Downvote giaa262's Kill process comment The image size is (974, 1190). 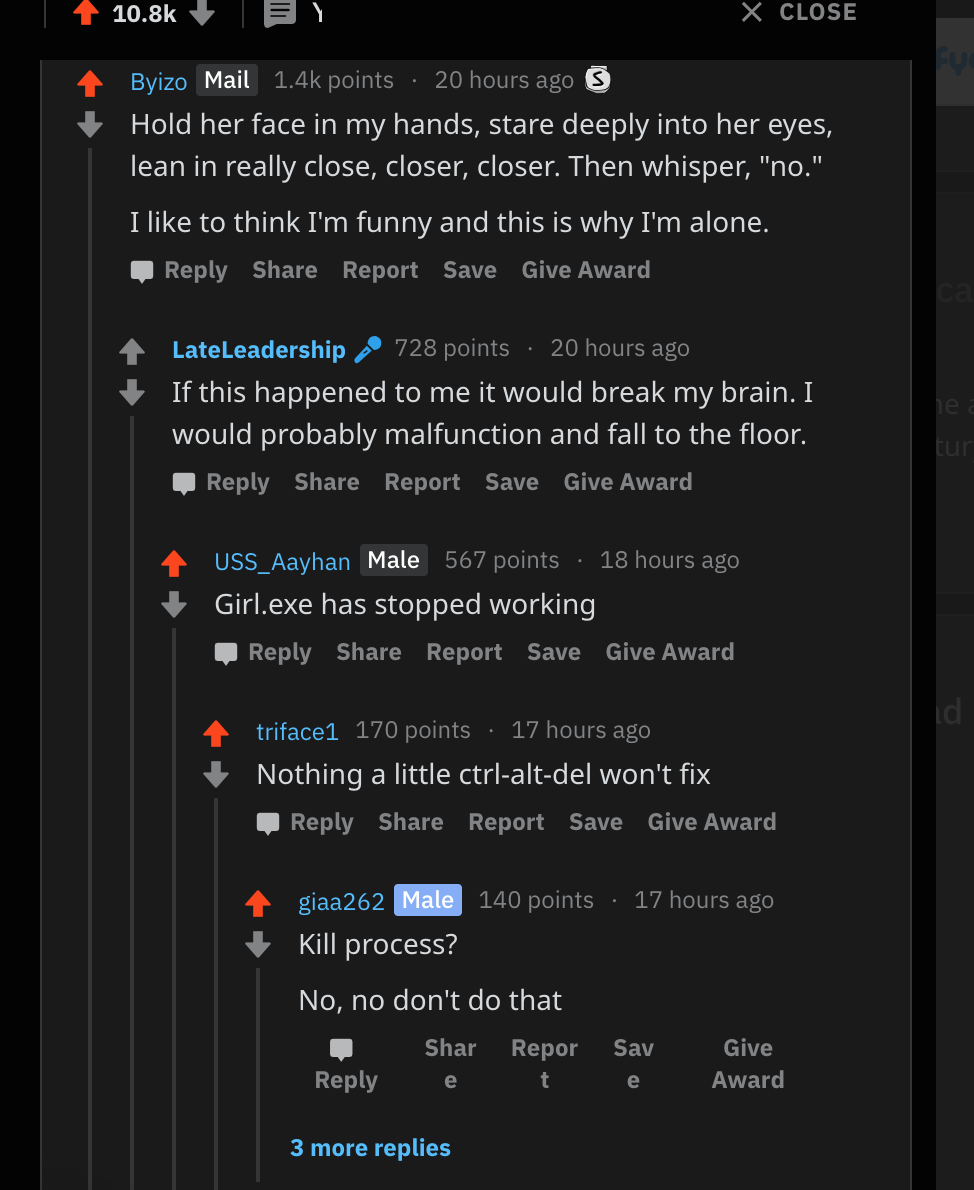coord(258,945)
